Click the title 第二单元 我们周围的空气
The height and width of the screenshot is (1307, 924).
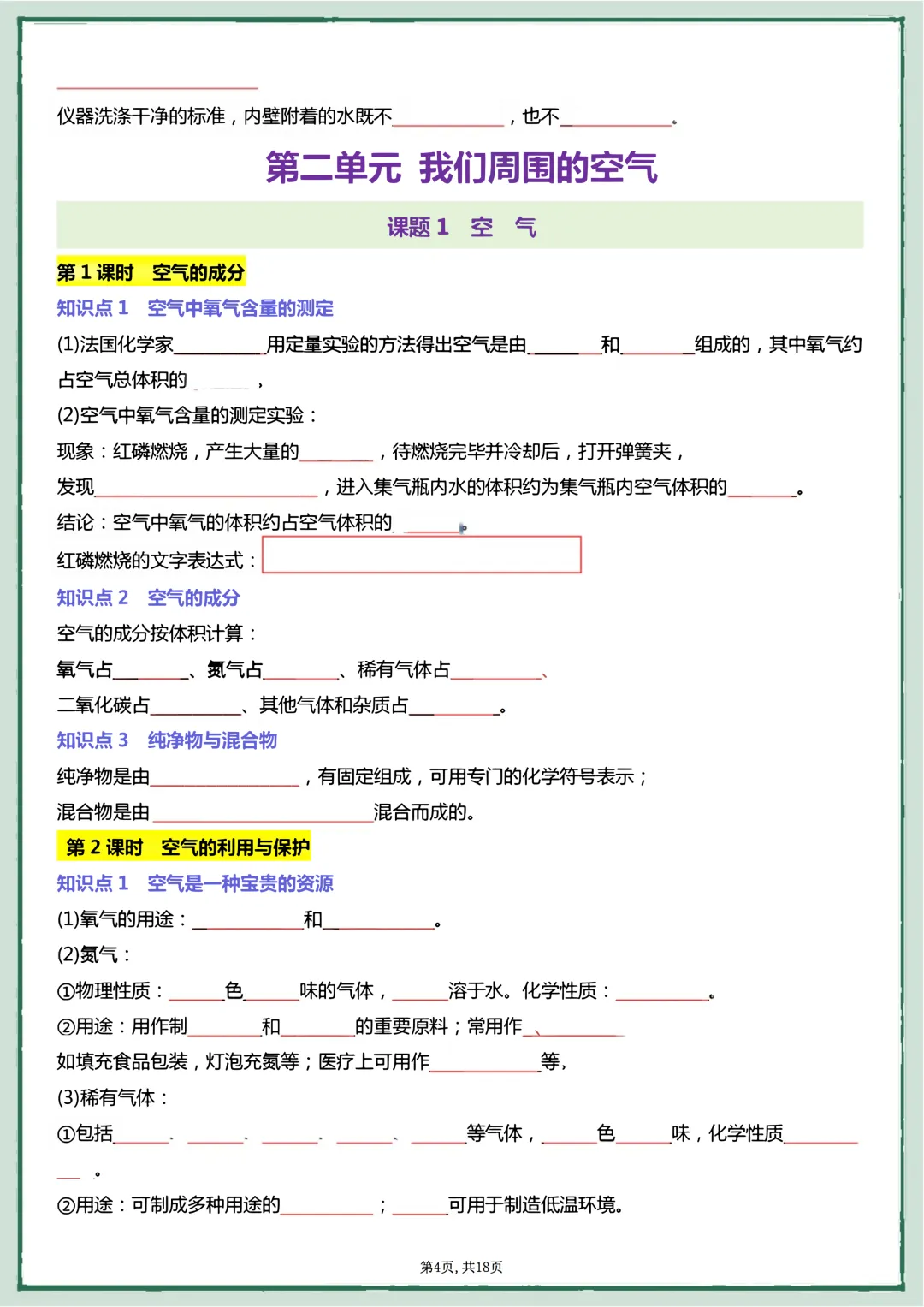pos(461,167)
